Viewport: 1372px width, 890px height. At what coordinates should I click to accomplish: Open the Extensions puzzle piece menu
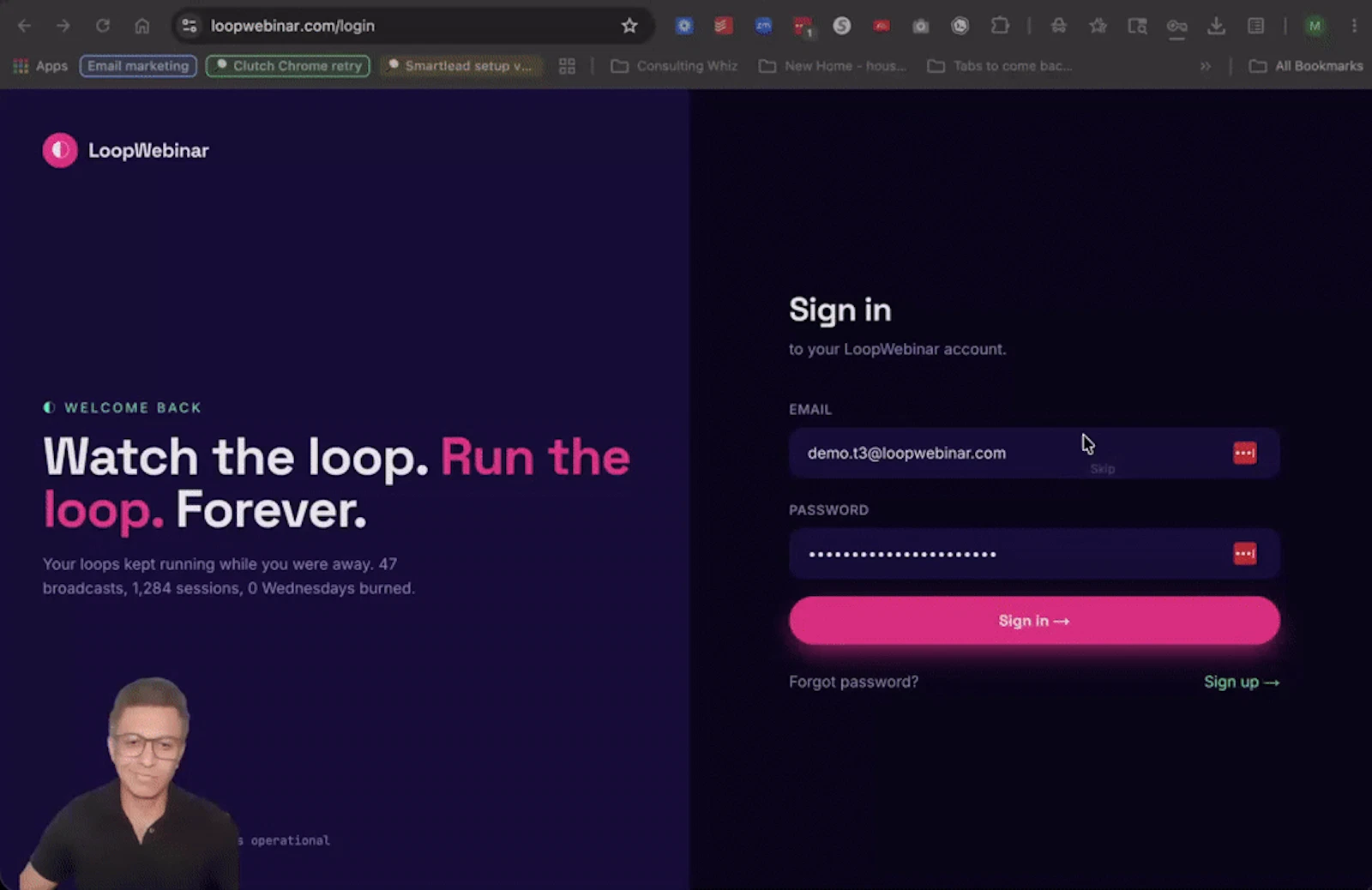1000,26
